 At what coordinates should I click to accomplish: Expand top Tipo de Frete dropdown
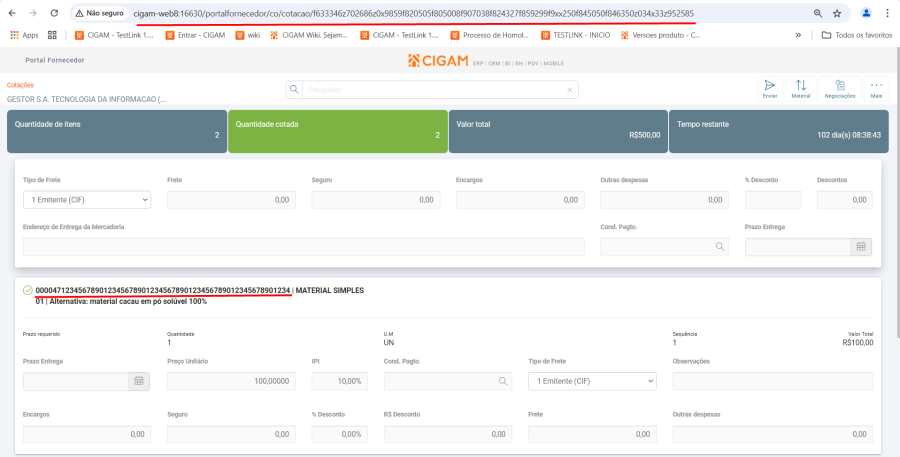coord(87,200)
